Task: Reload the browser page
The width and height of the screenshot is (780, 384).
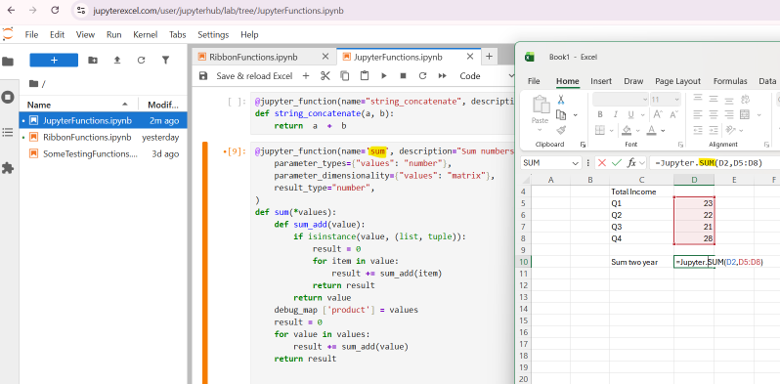Action: click(55, 10)
